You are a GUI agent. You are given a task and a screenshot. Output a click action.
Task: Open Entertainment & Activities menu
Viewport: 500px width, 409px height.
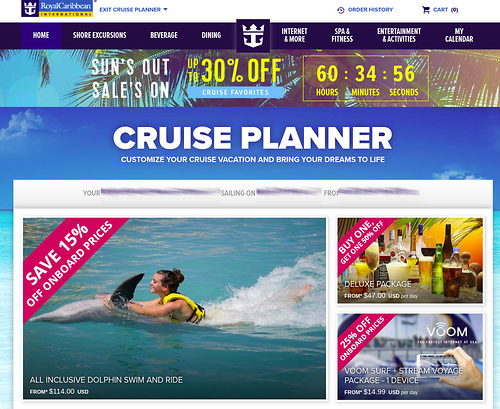(399, 35)
